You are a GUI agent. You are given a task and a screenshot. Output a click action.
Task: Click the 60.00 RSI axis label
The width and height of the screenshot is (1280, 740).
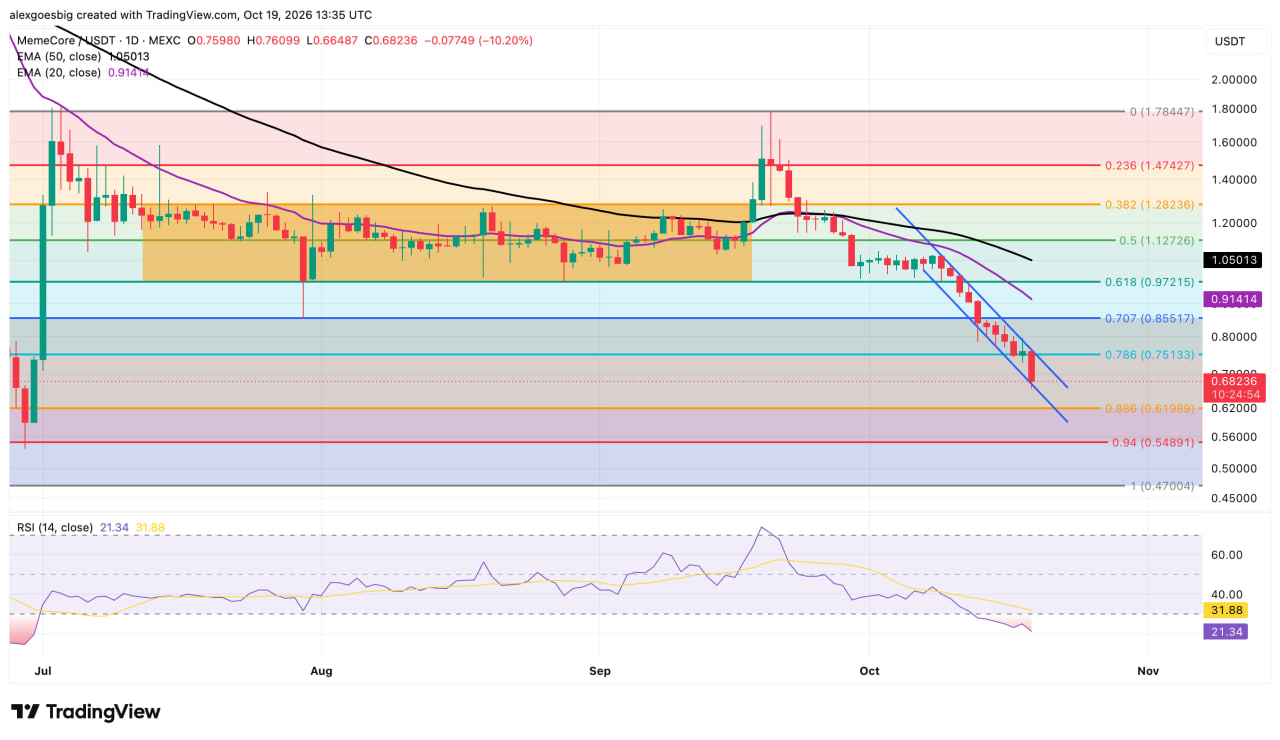[x=1227, y=555]
